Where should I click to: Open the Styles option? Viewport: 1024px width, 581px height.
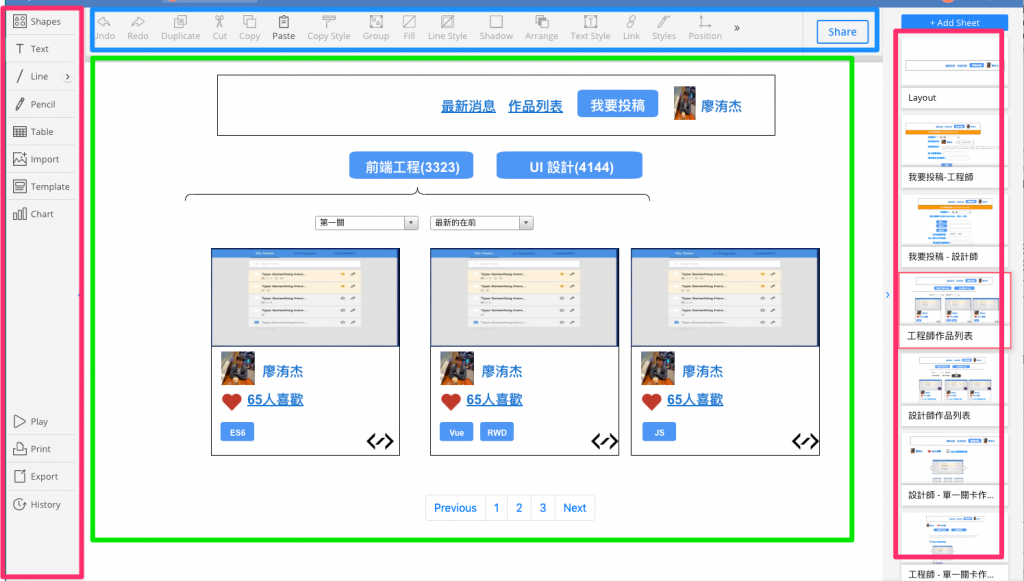664,28
